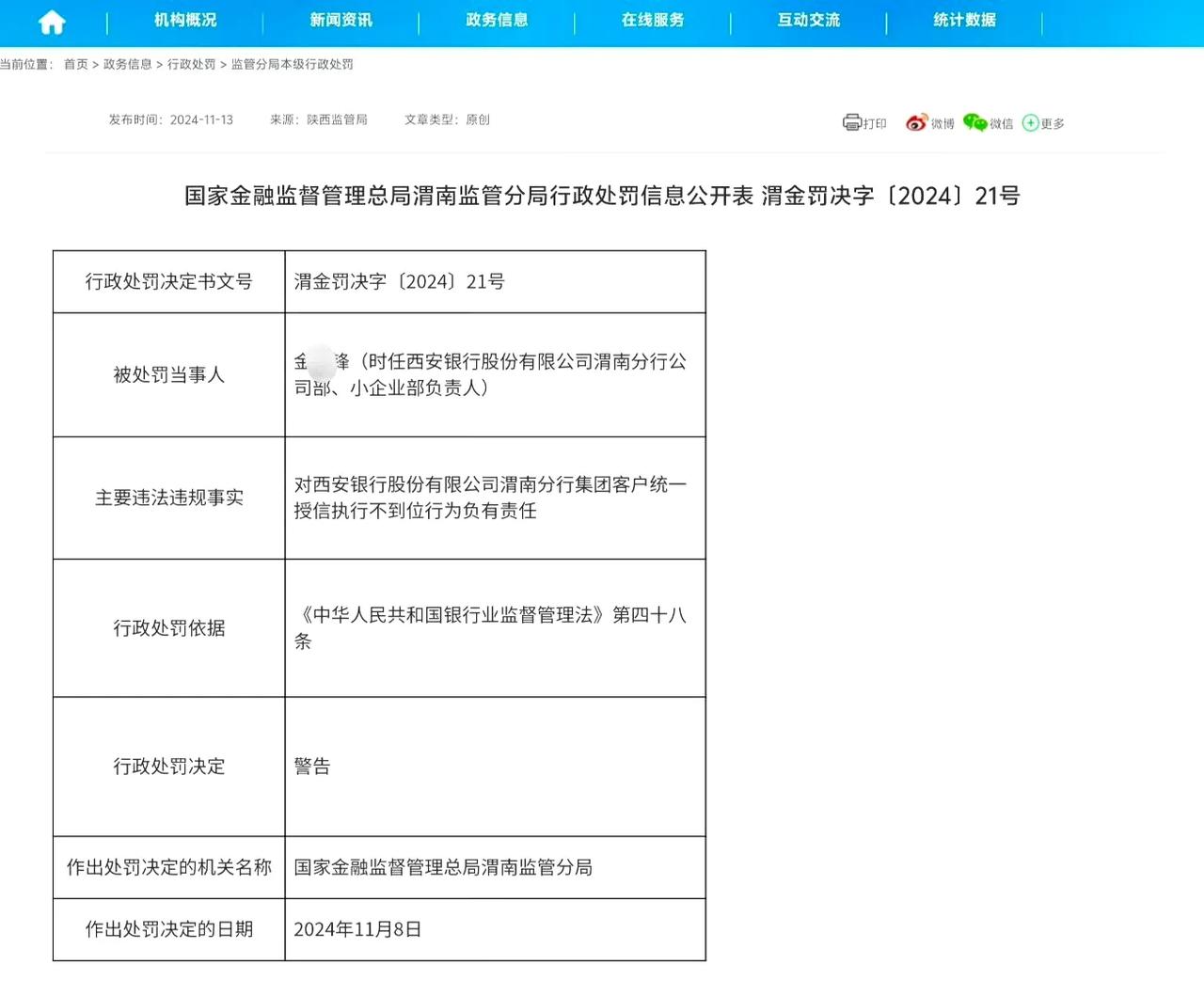Share via the WeChat icon
Viewport: 1204px width, 996px height.
[975, 122]
